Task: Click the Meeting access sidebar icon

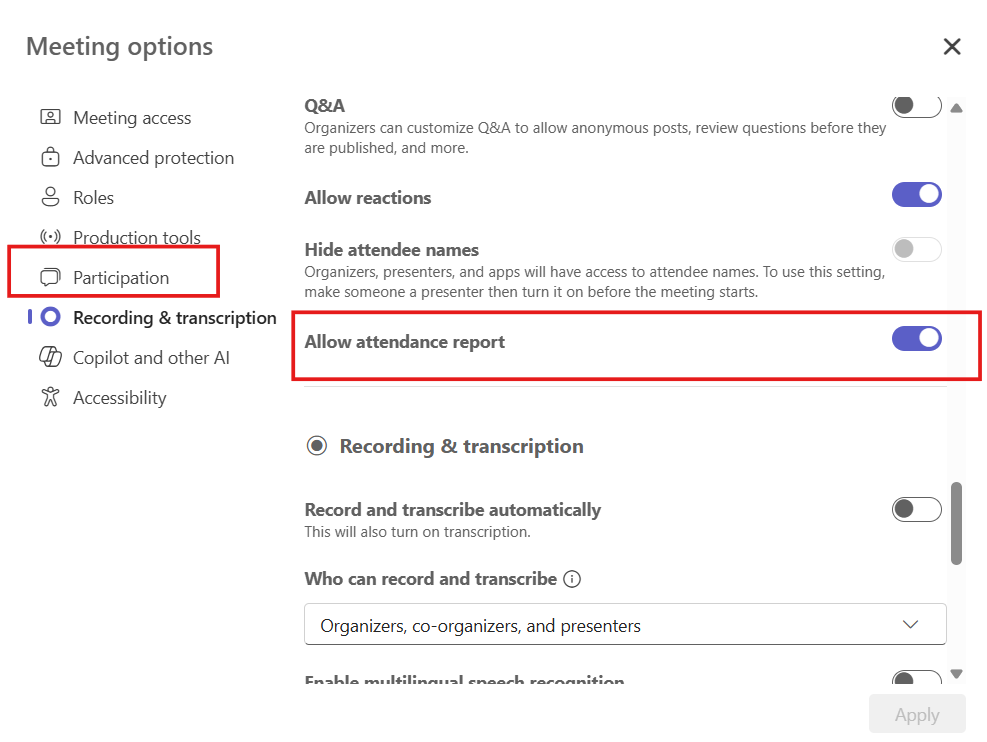Action: pyautogui.click(x=50, y=117)
